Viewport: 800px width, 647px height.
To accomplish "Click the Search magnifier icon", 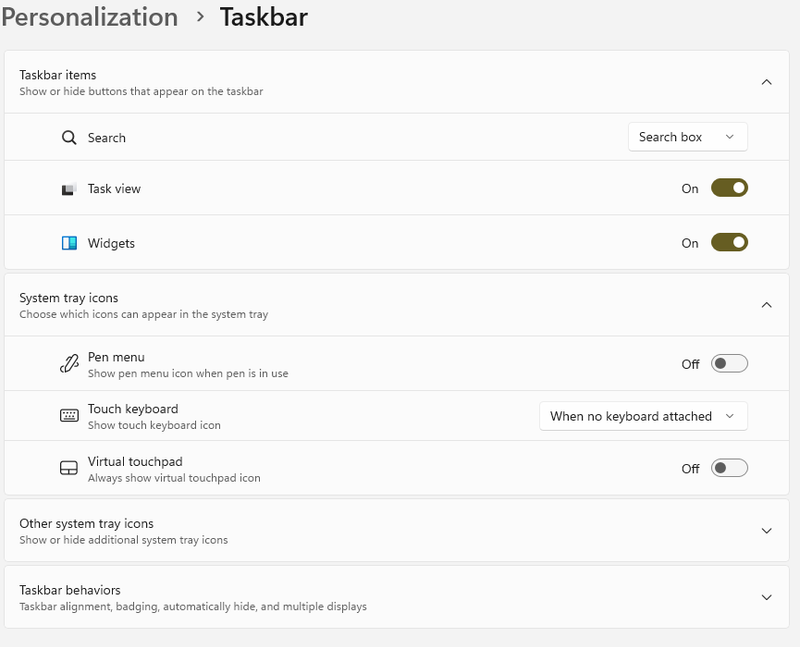I will (69, 138).
